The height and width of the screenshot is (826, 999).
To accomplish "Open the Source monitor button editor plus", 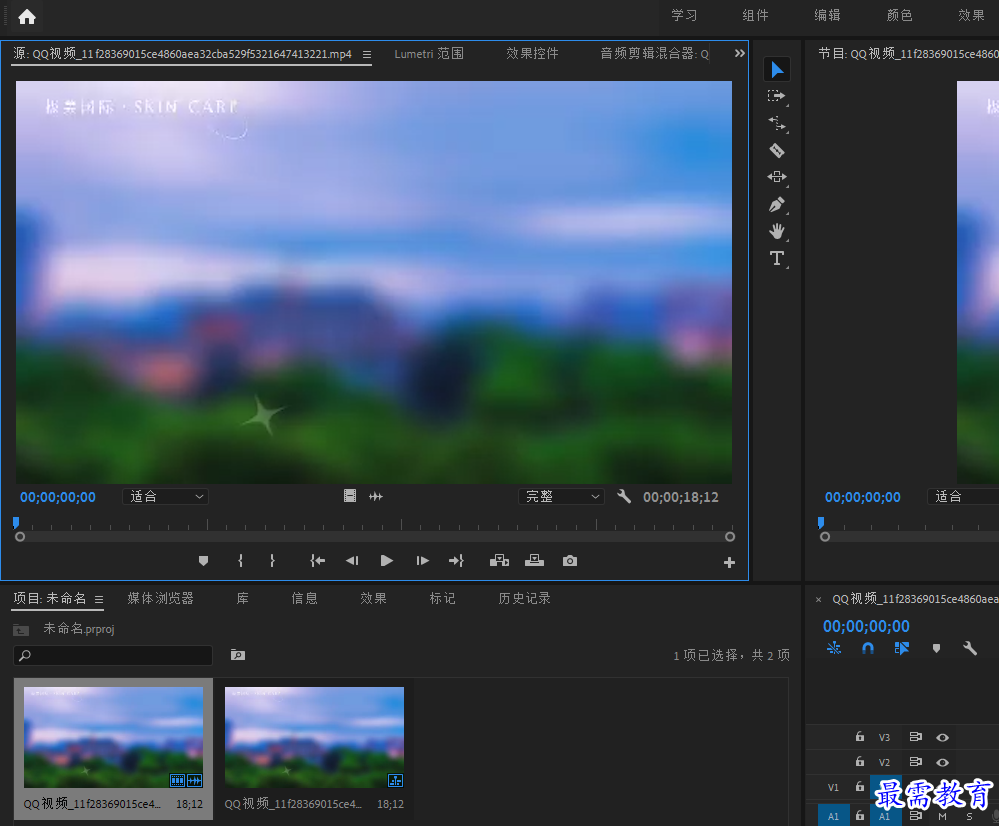I will (729, 563).
